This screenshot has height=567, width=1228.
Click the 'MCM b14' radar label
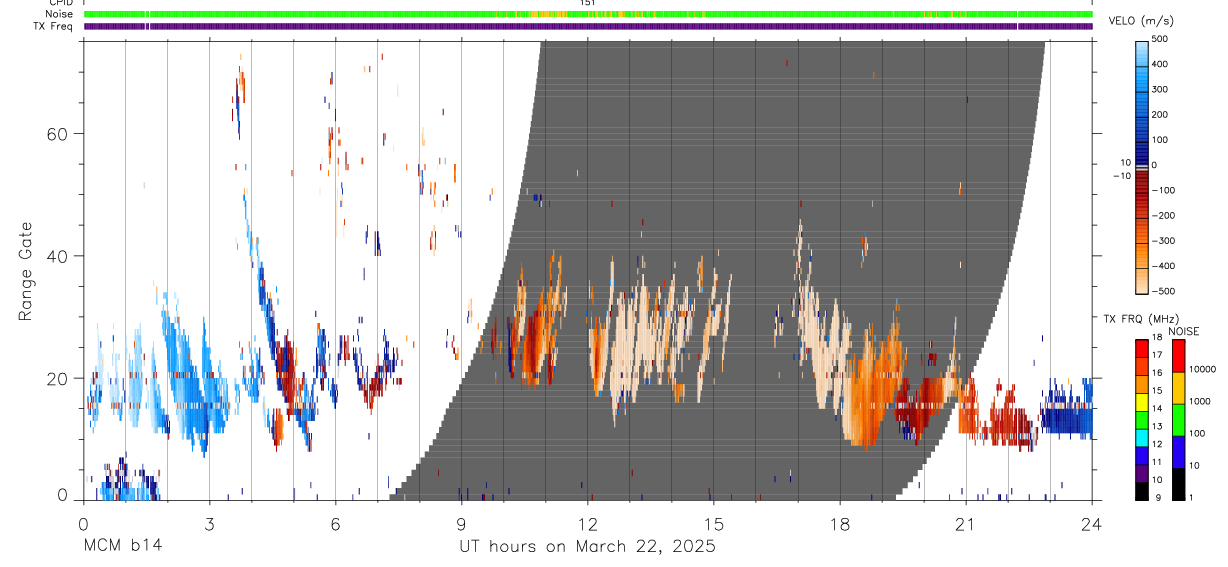click(x=122, y=546)
